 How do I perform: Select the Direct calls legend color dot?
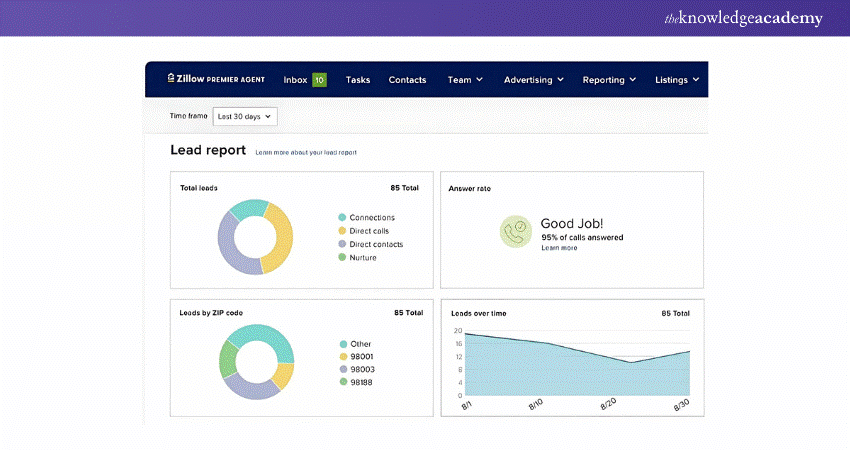342,231
